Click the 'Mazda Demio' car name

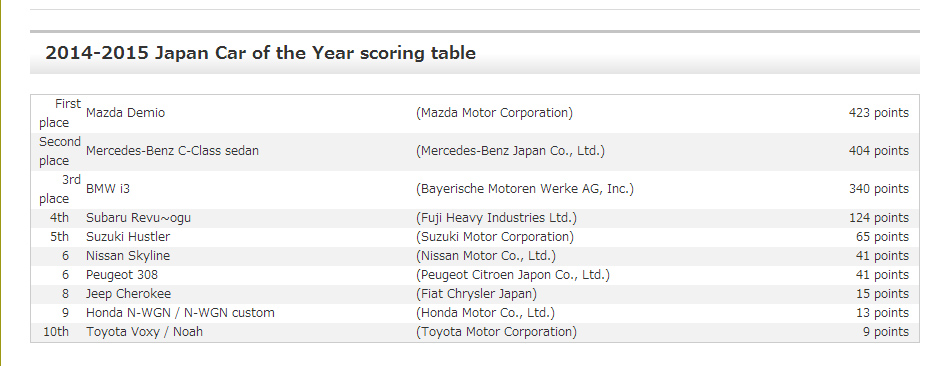click(125, 113)
